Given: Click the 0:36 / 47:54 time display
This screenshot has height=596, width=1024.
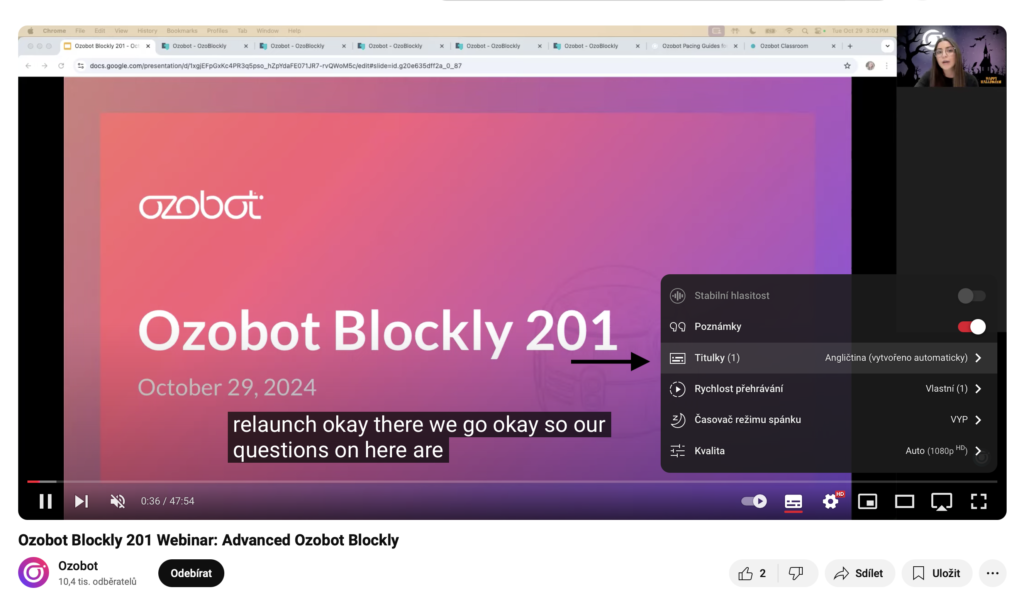Looking at the screenshot, I should pyautogui.click(x=168, y=501).
